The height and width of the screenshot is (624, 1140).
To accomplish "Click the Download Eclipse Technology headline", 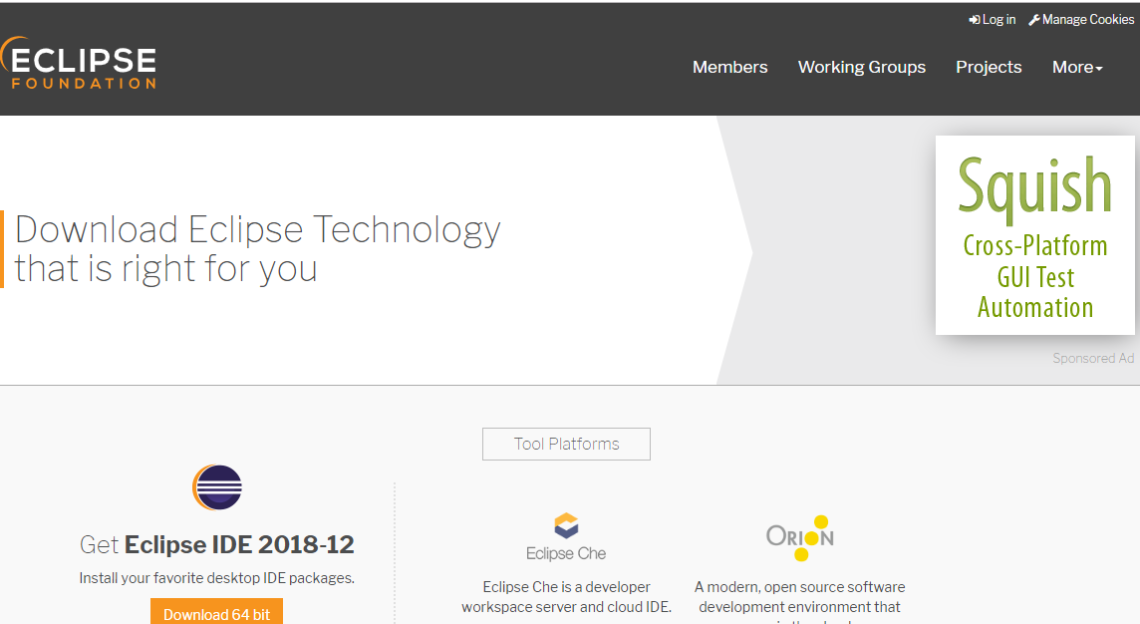I will (257, 249).
